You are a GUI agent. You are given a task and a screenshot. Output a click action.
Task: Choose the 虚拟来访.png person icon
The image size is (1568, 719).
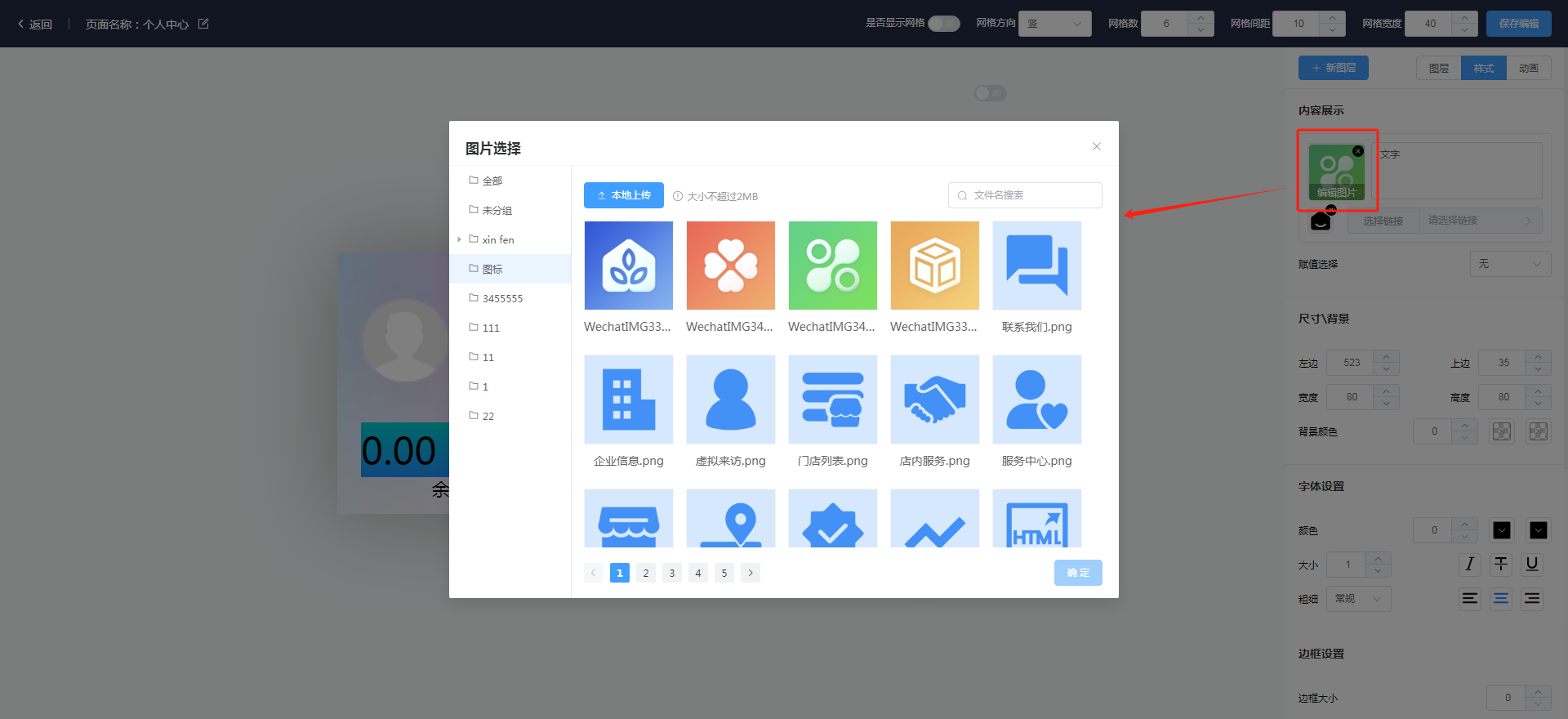[730, 400]
